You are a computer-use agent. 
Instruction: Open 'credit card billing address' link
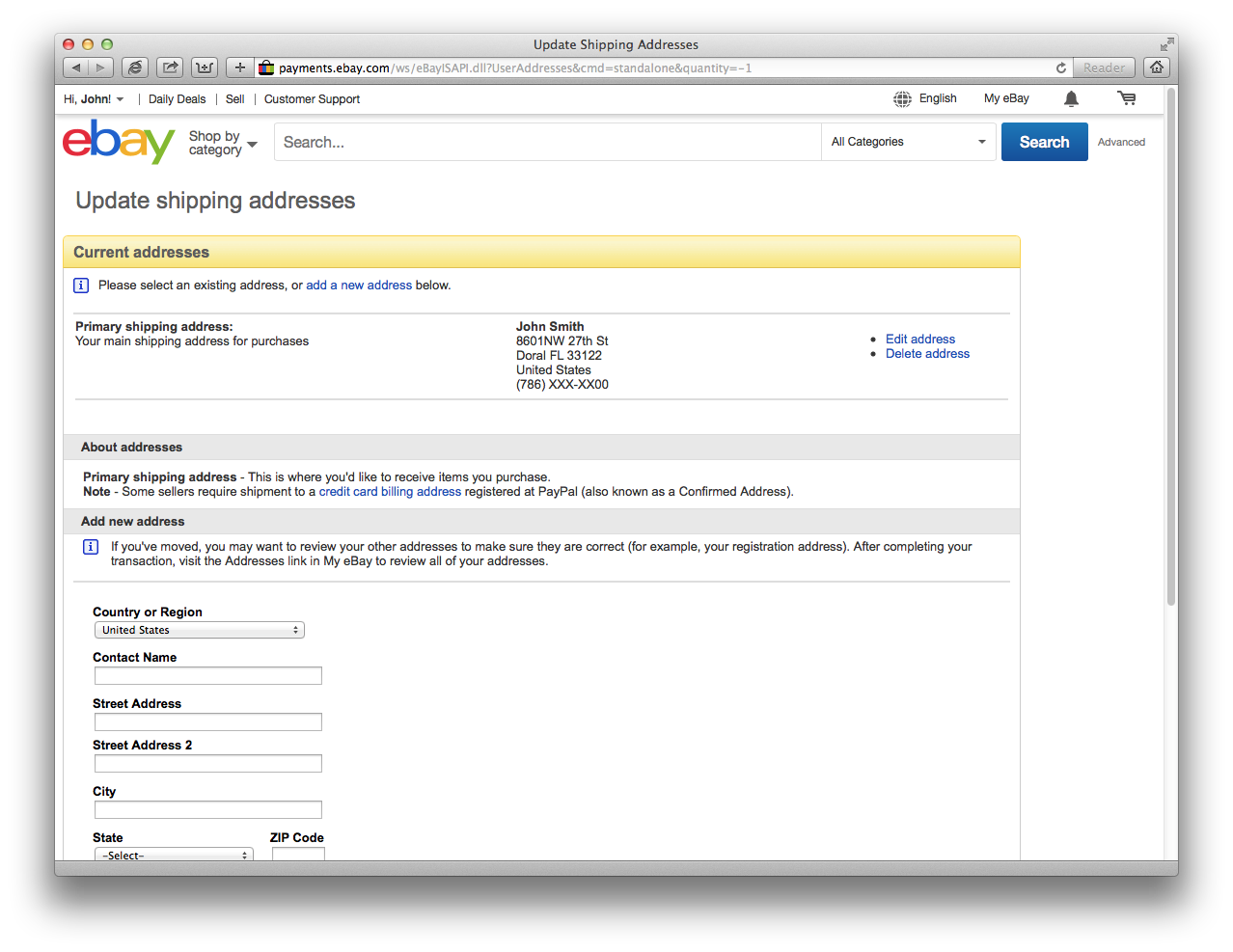point(390,492)
